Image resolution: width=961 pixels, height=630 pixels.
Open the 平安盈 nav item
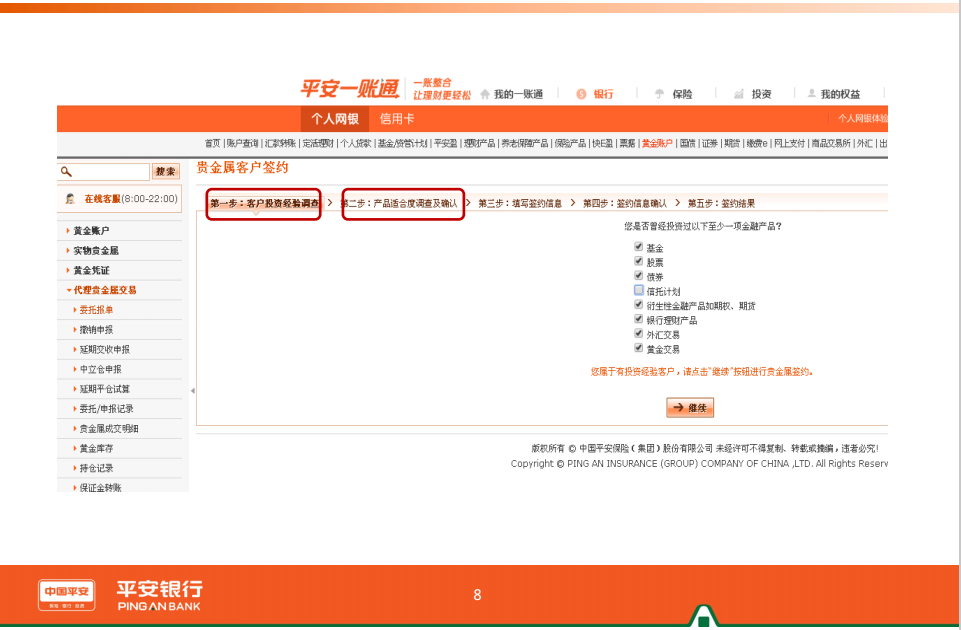point(446,143)
